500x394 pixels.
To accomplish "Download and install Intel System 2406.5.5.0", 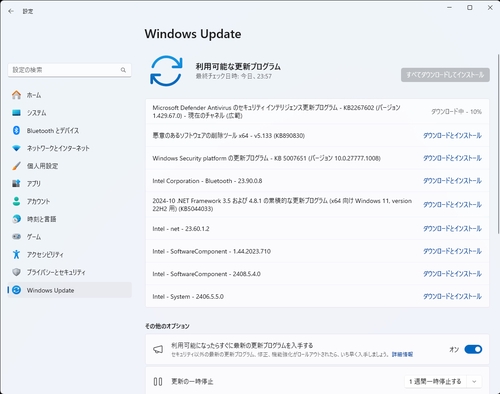I will coord(452,296).
